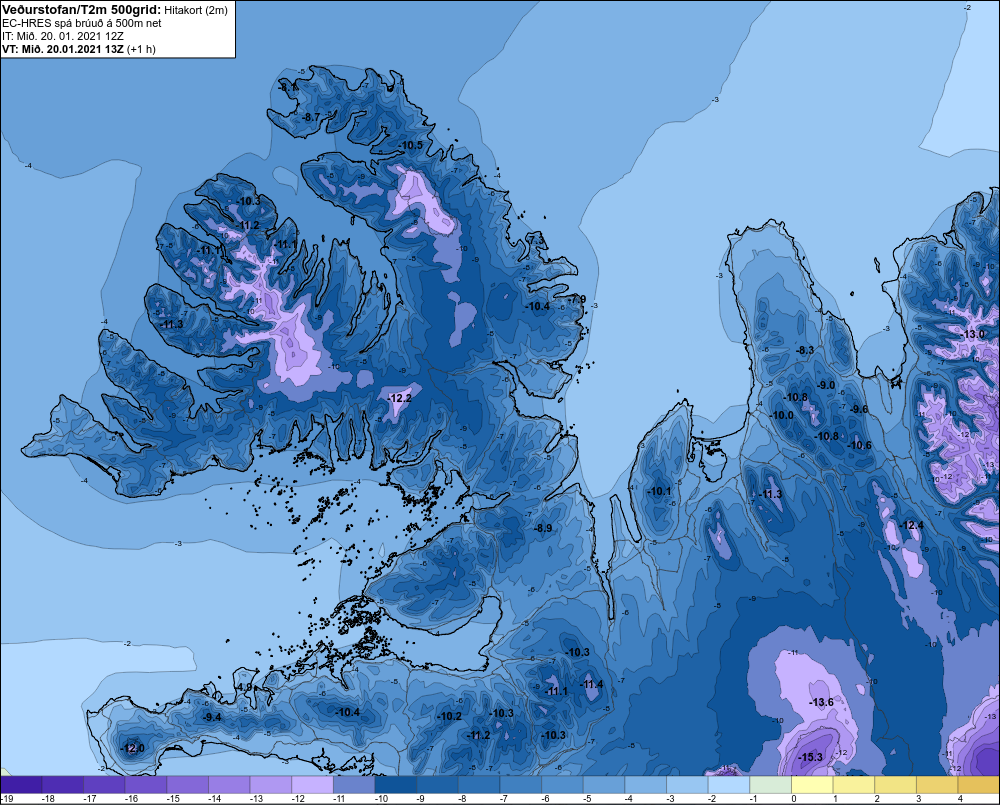Click the legend swatch right of 4
Screen dimensions: 1000x805
pyautogui.click(x=978, y=785)
